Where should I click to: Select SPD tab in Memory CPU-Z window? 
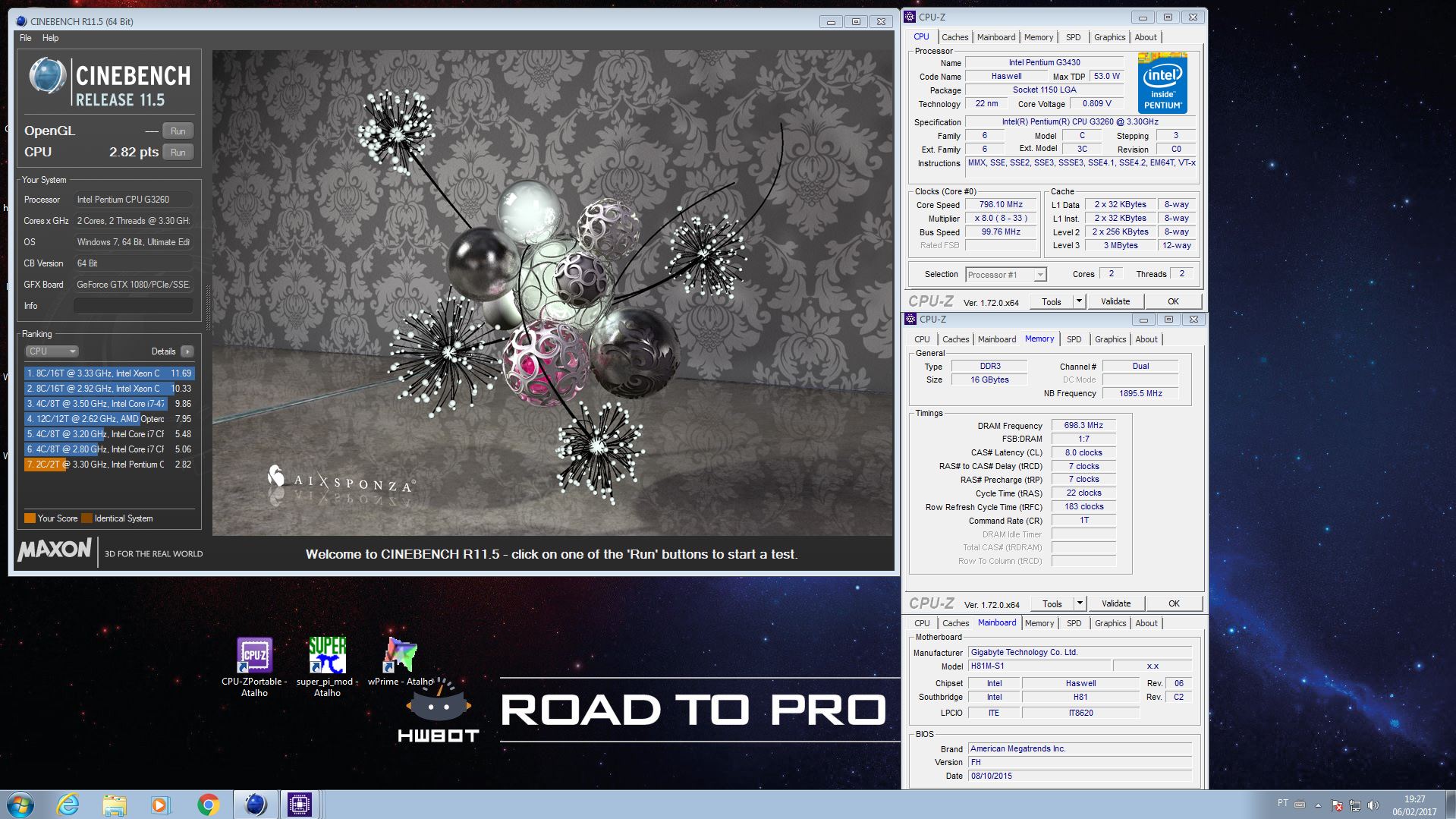(x=1074, y=339)
